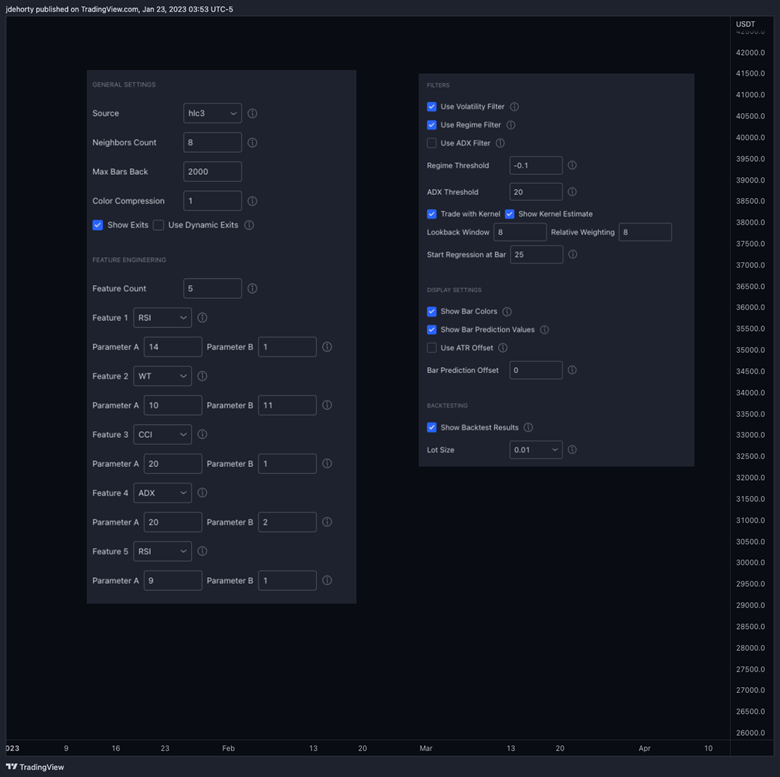Click the info icon next to Source
The width and height of the screenshot is (780, 777).
pyautogui.click(x=252, y=114)
